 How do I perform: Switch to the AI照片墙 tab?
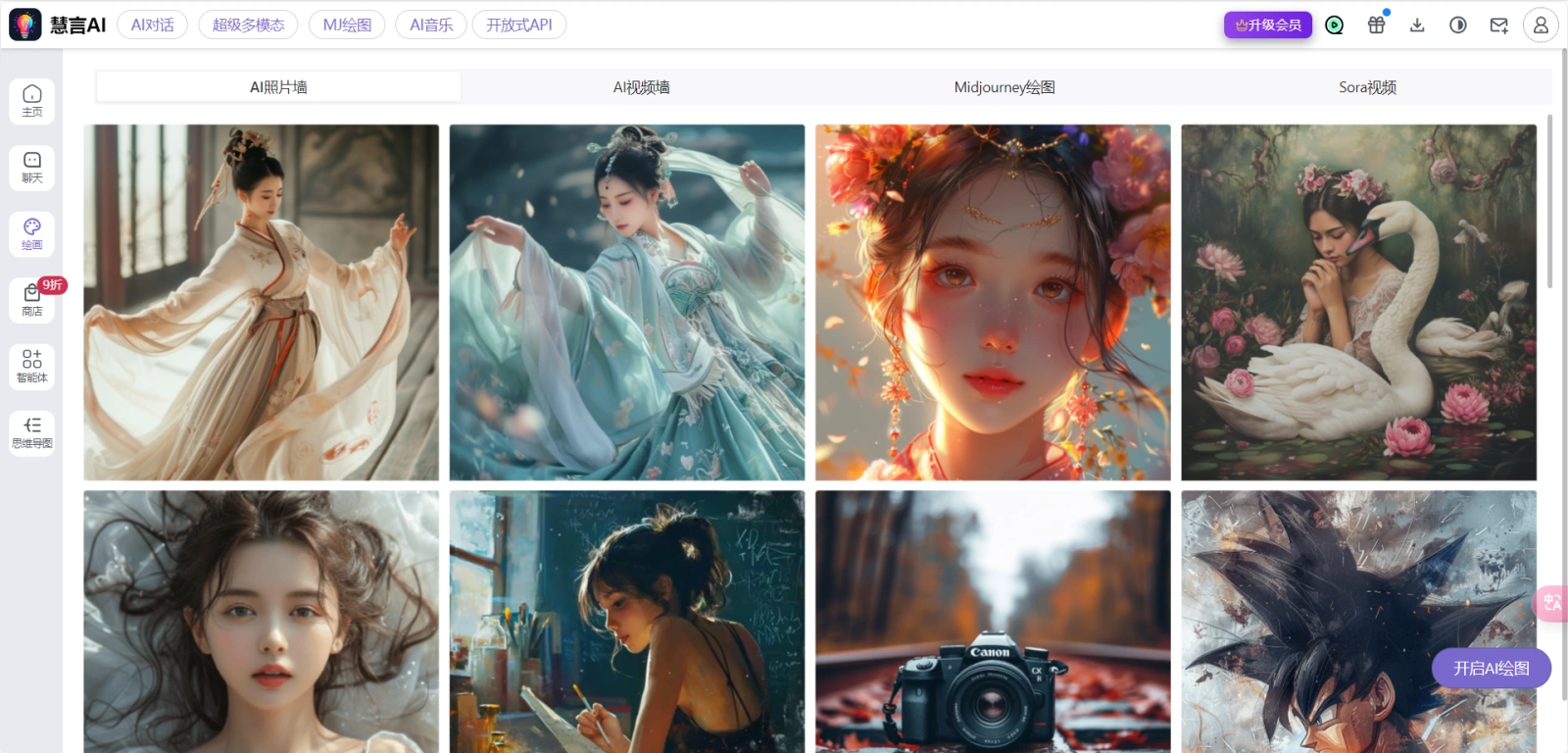tap(278, 87)
